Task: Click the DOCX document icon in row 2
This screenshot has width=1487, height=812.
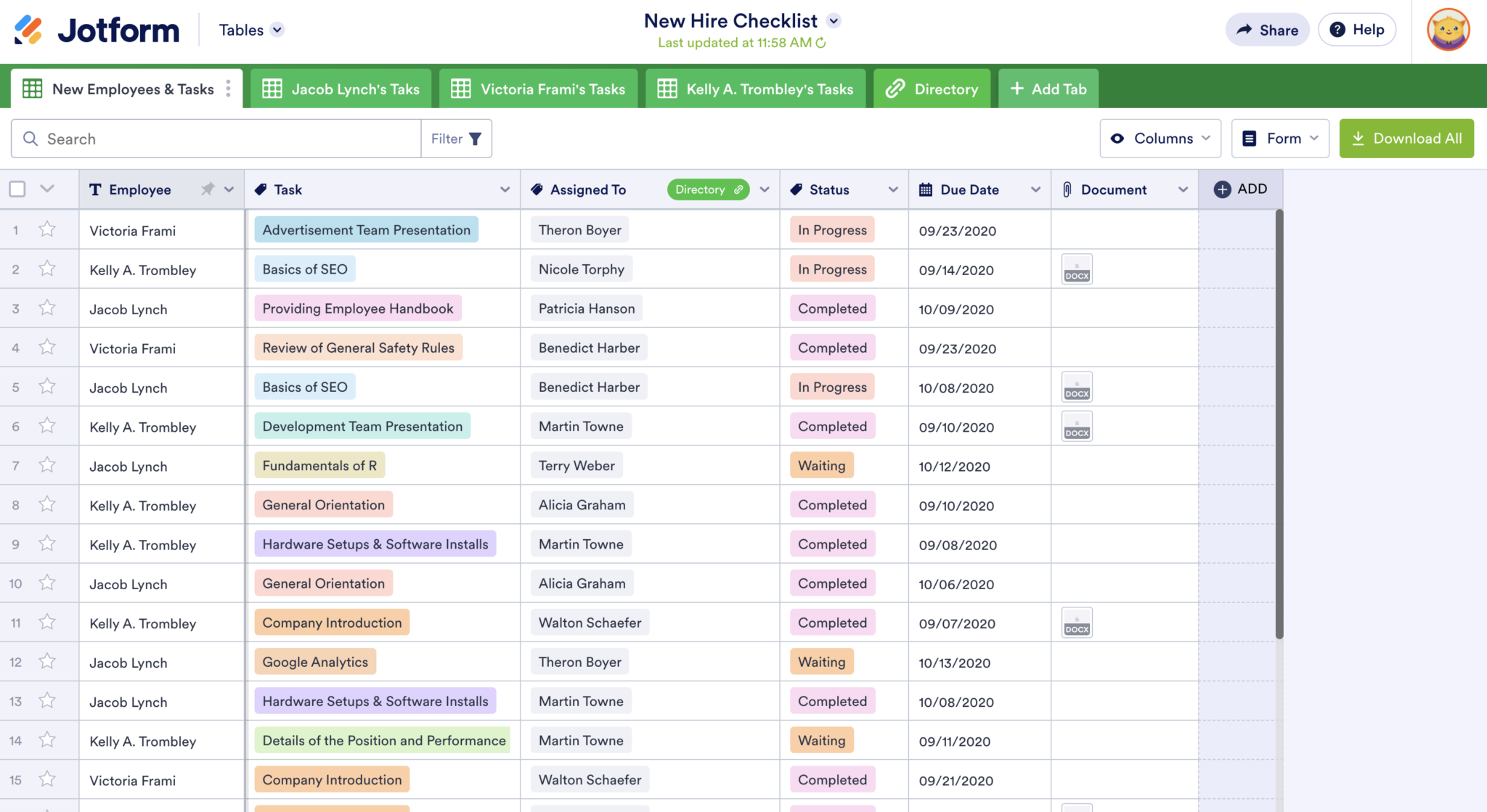Action: (1076, 268)
